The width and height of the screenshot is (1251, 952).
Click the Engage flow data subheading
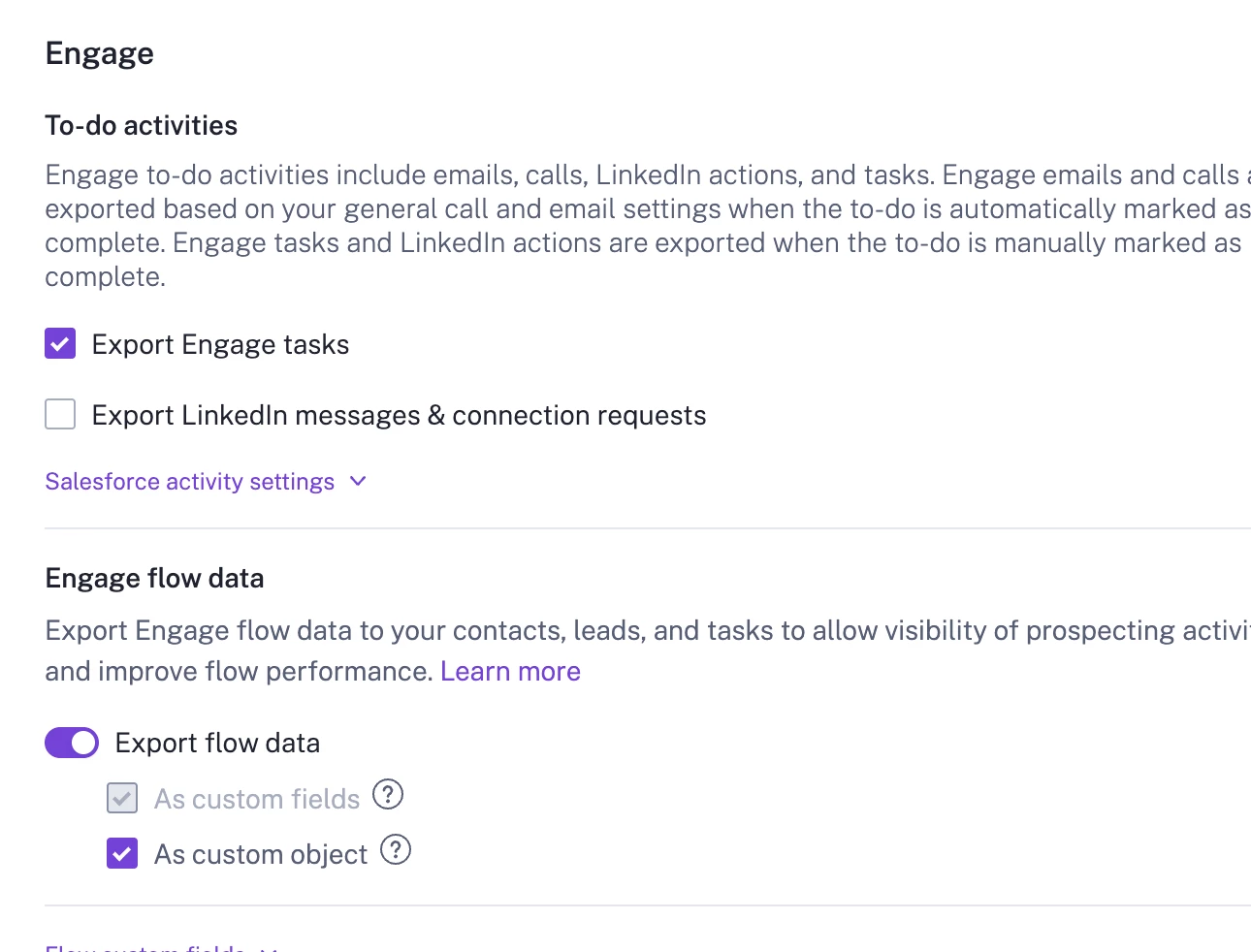155,578
